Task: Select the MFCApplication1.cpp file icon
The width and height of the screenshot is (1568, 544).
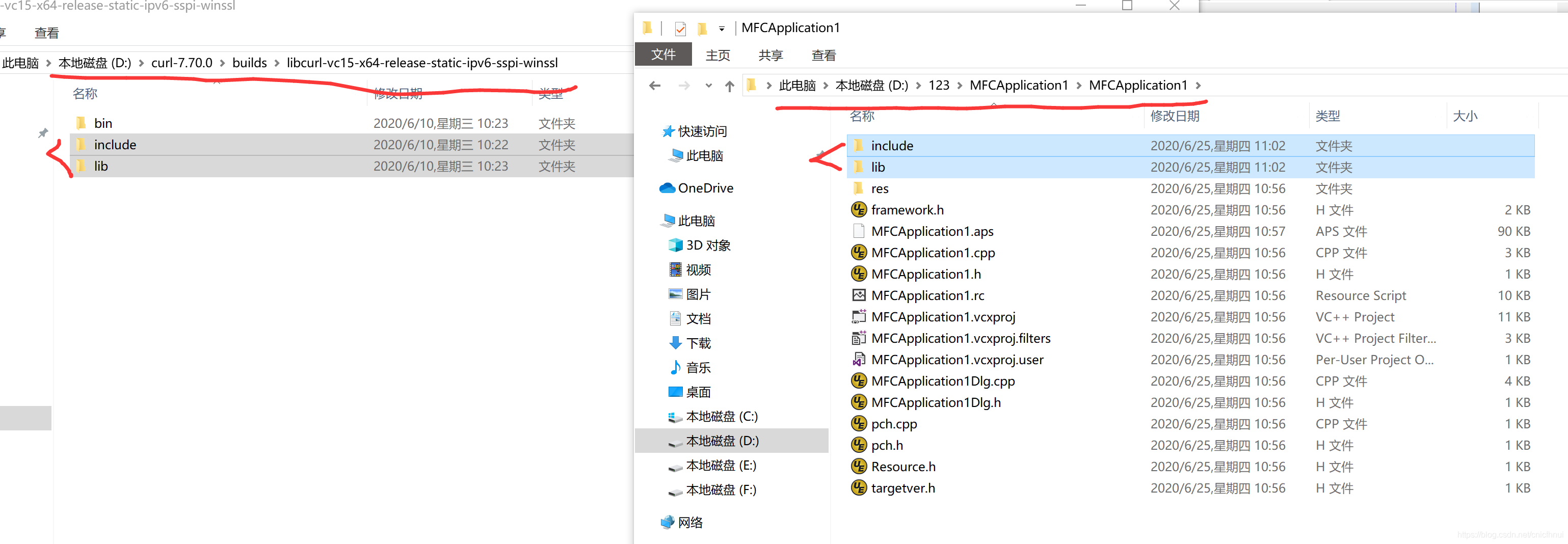Action: (858, 253)
